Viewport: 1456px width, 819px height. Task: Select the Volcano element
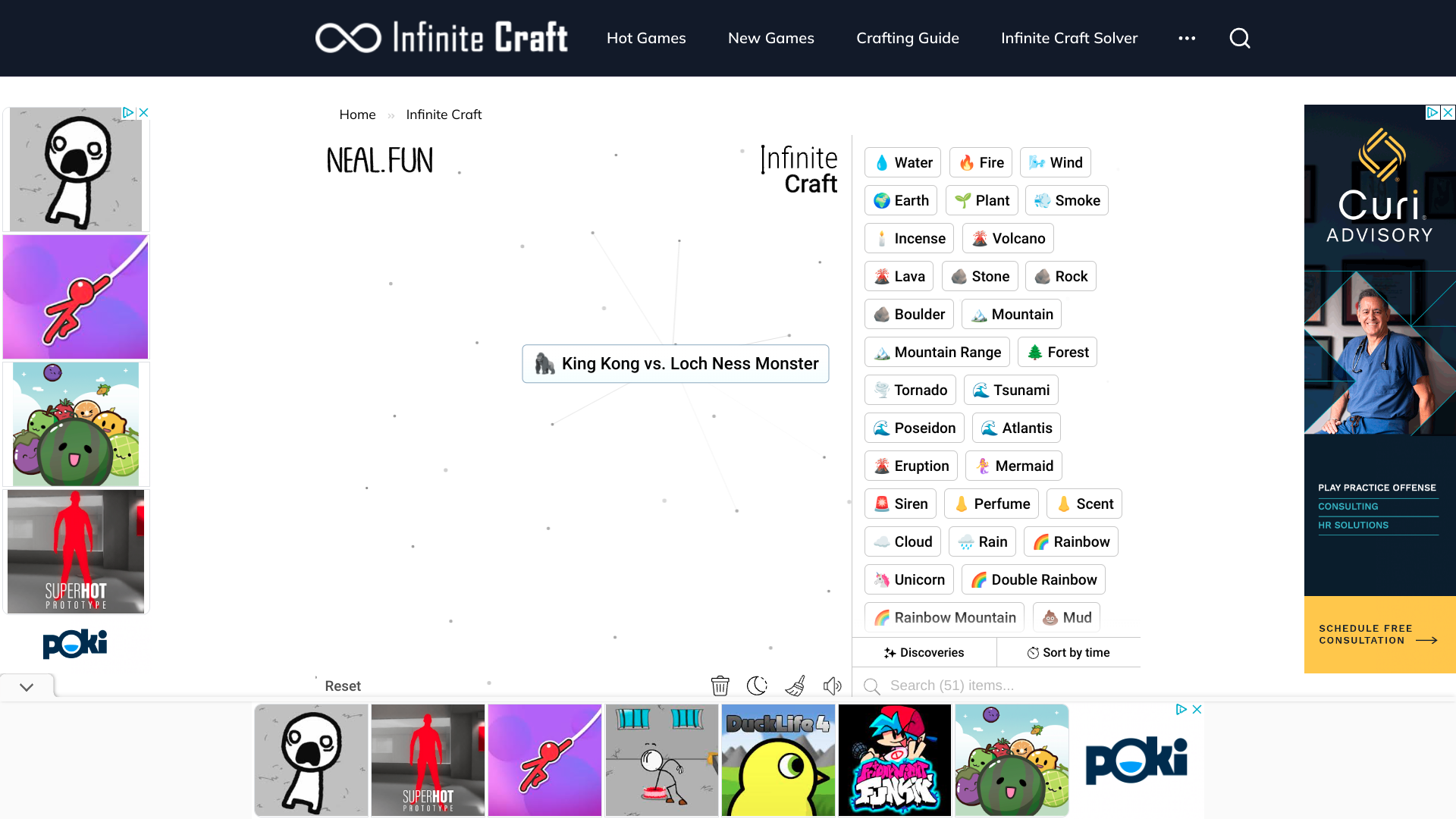tap(1008, 238)
